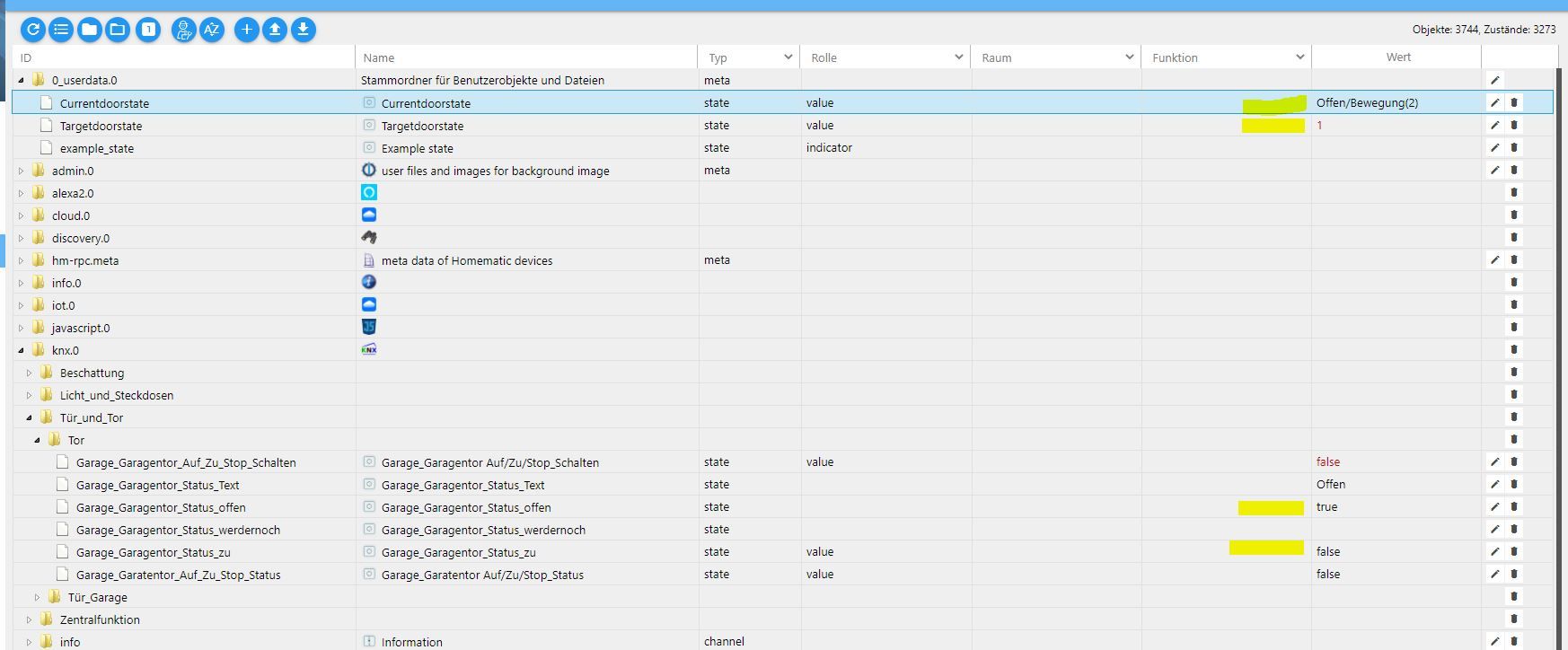Delete Garage_Garagentor_Status_offen via trash icon
This screenshot has width=1568, height=650.
click(x=1514, y=506)
